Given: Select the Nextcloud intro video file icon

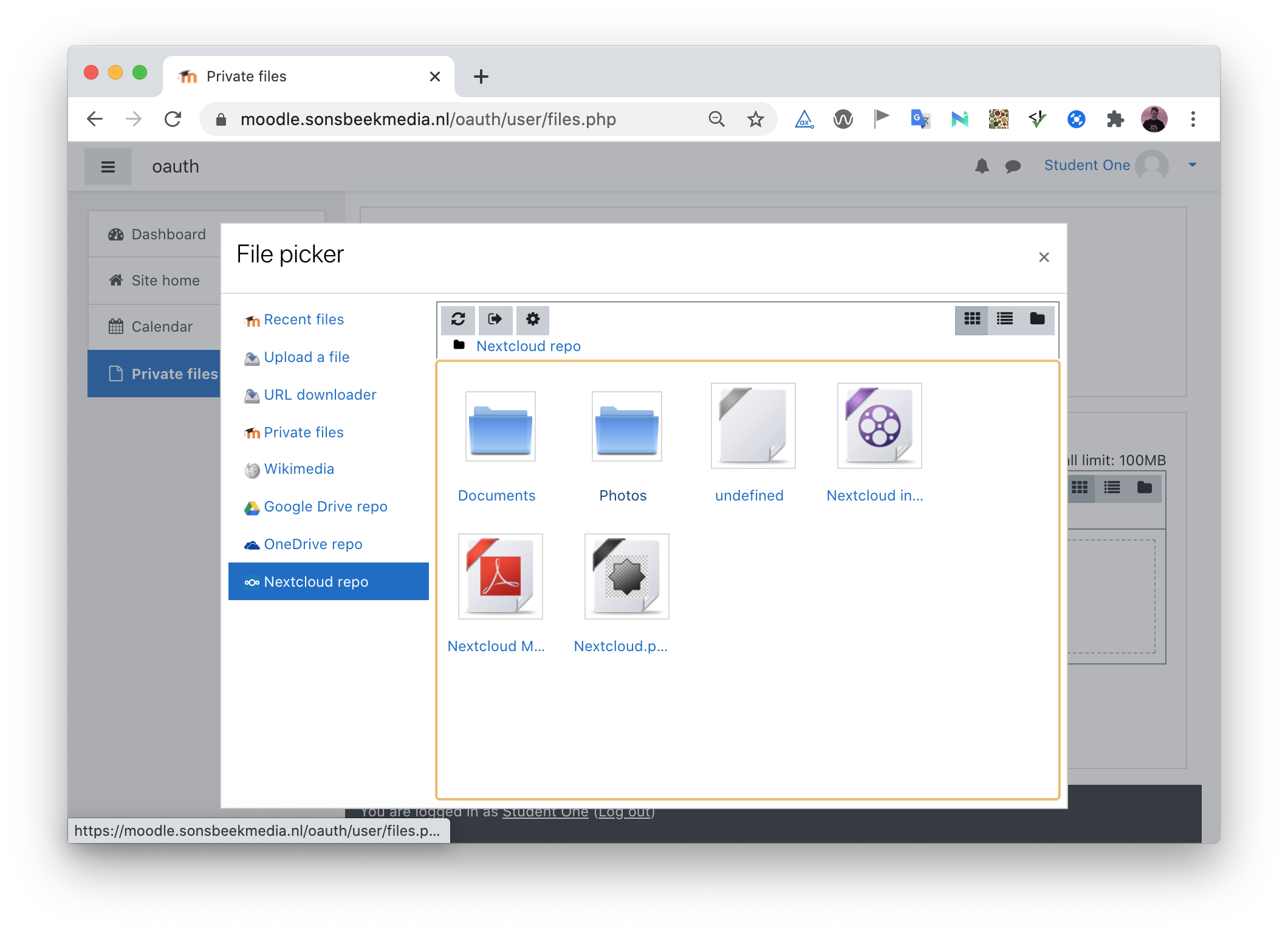Looking at the screenshot, I should pos(879,426).
